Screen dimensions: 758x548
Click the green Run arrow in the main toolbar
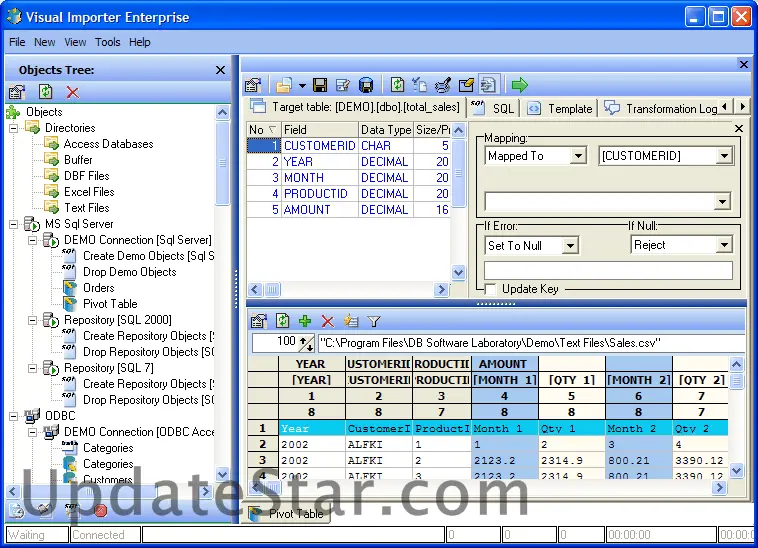[x=519, y=85]
